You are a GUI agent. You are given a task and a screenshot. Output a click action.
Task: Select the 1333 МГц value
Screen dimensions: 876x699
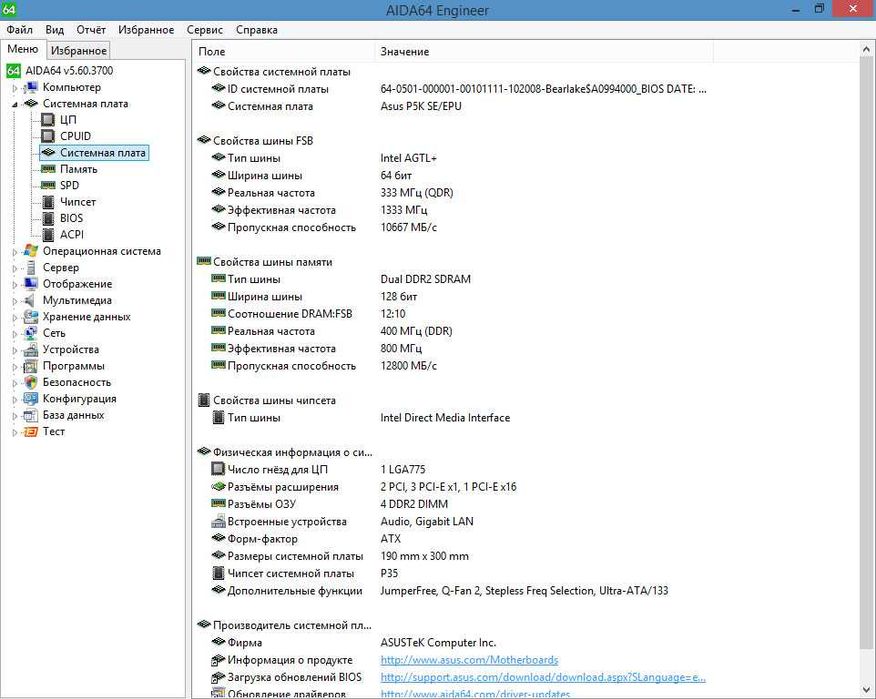click(x=404, y=210)
